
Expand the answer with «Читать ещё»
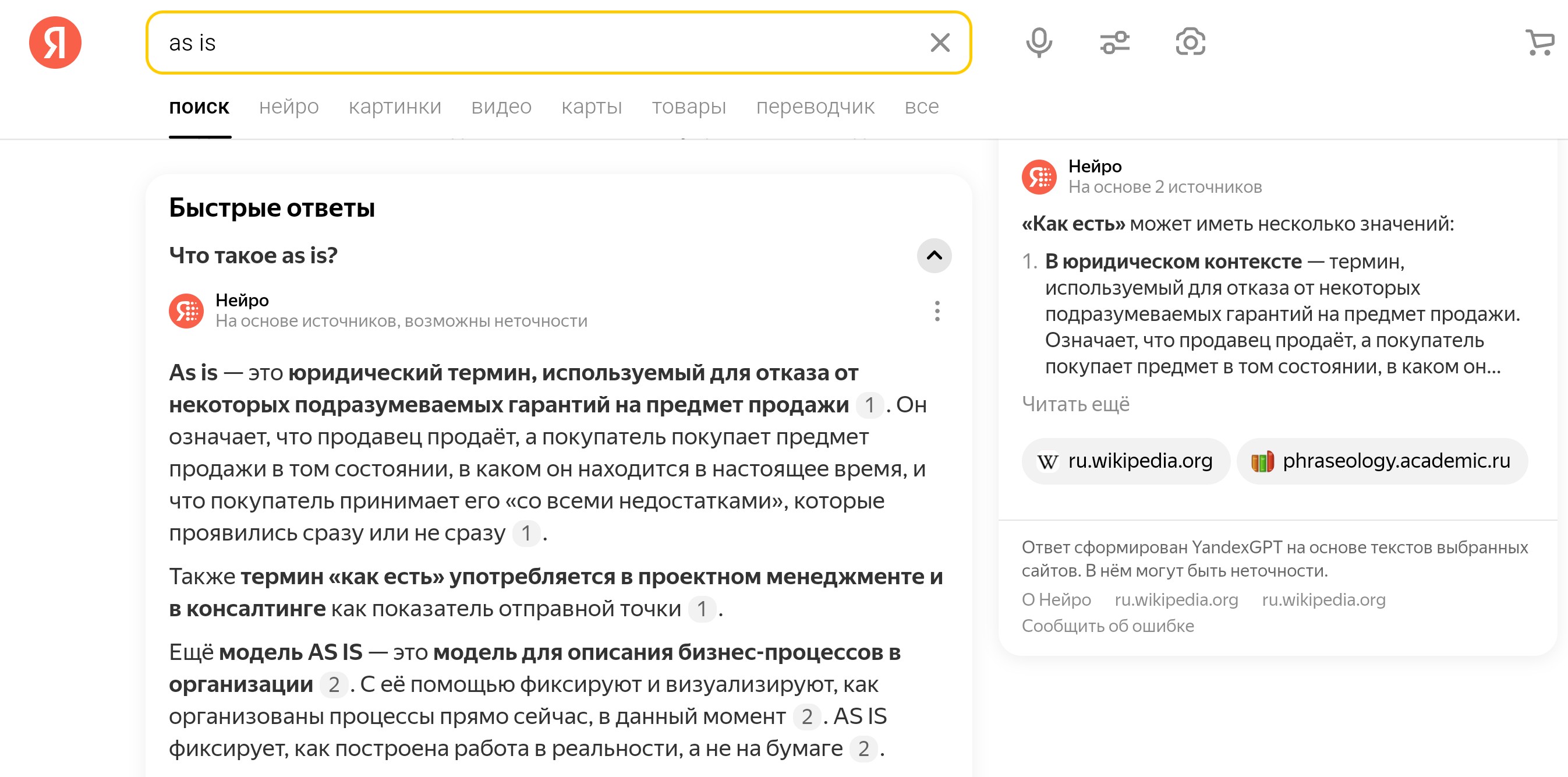(x=1075, y=404)
